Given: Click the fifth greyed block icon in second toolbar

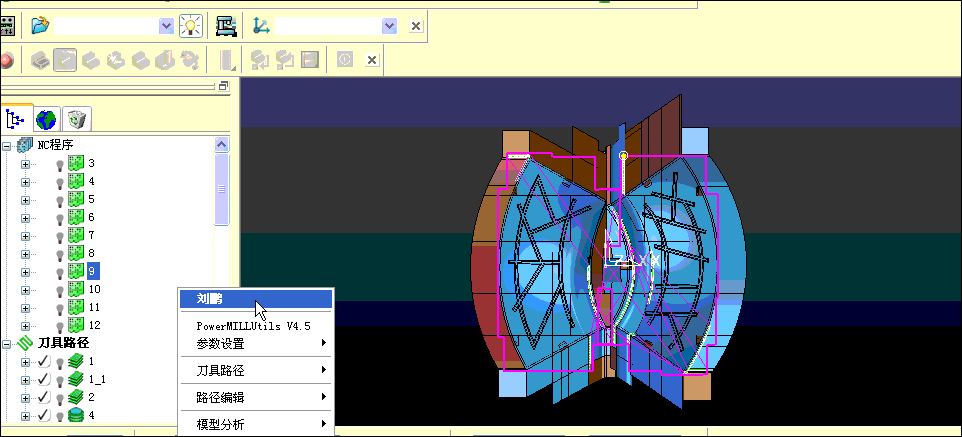Looking at the screenshot, I should (140, 60).
